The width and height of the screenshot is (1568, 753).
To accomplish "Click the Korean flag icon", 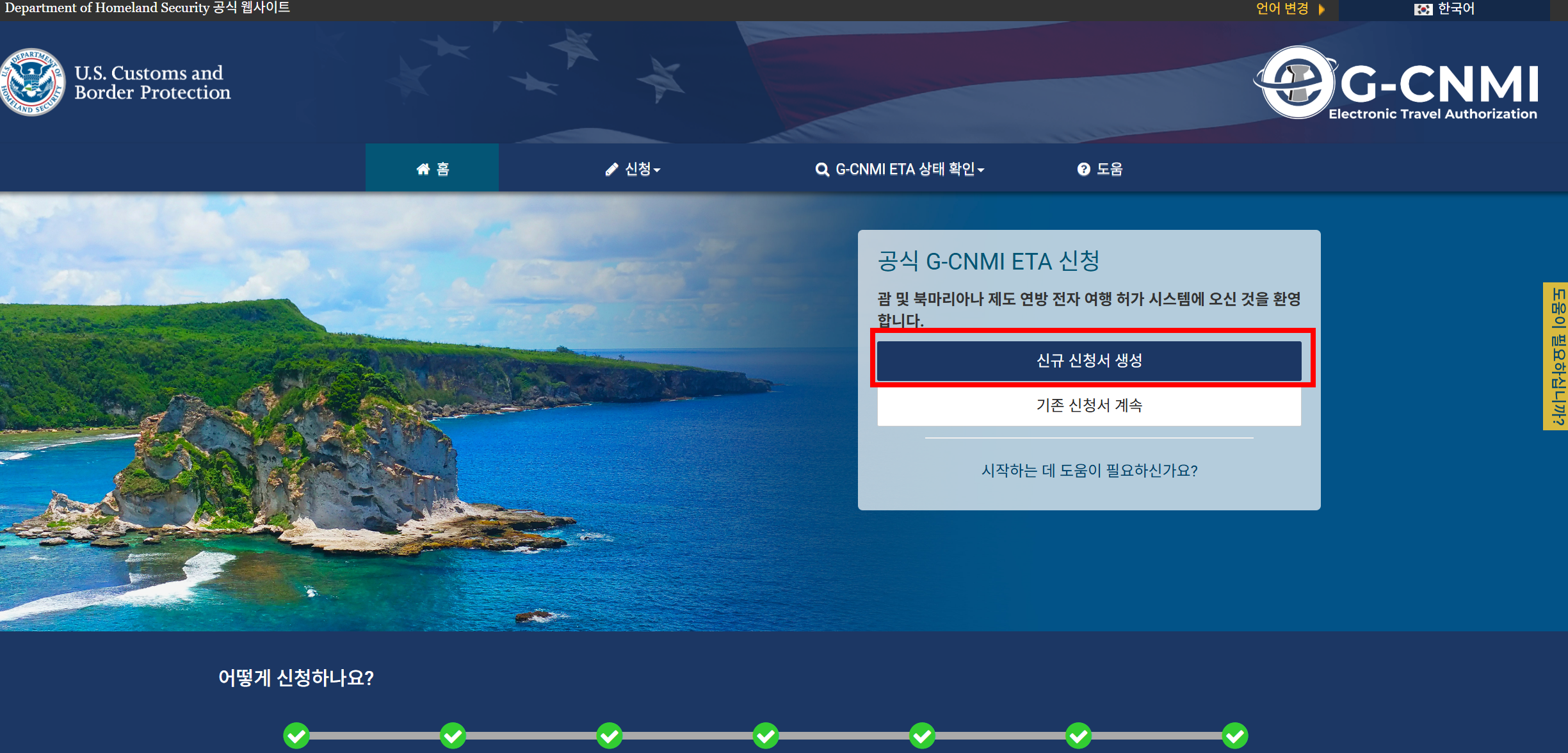I will 1423,9.
